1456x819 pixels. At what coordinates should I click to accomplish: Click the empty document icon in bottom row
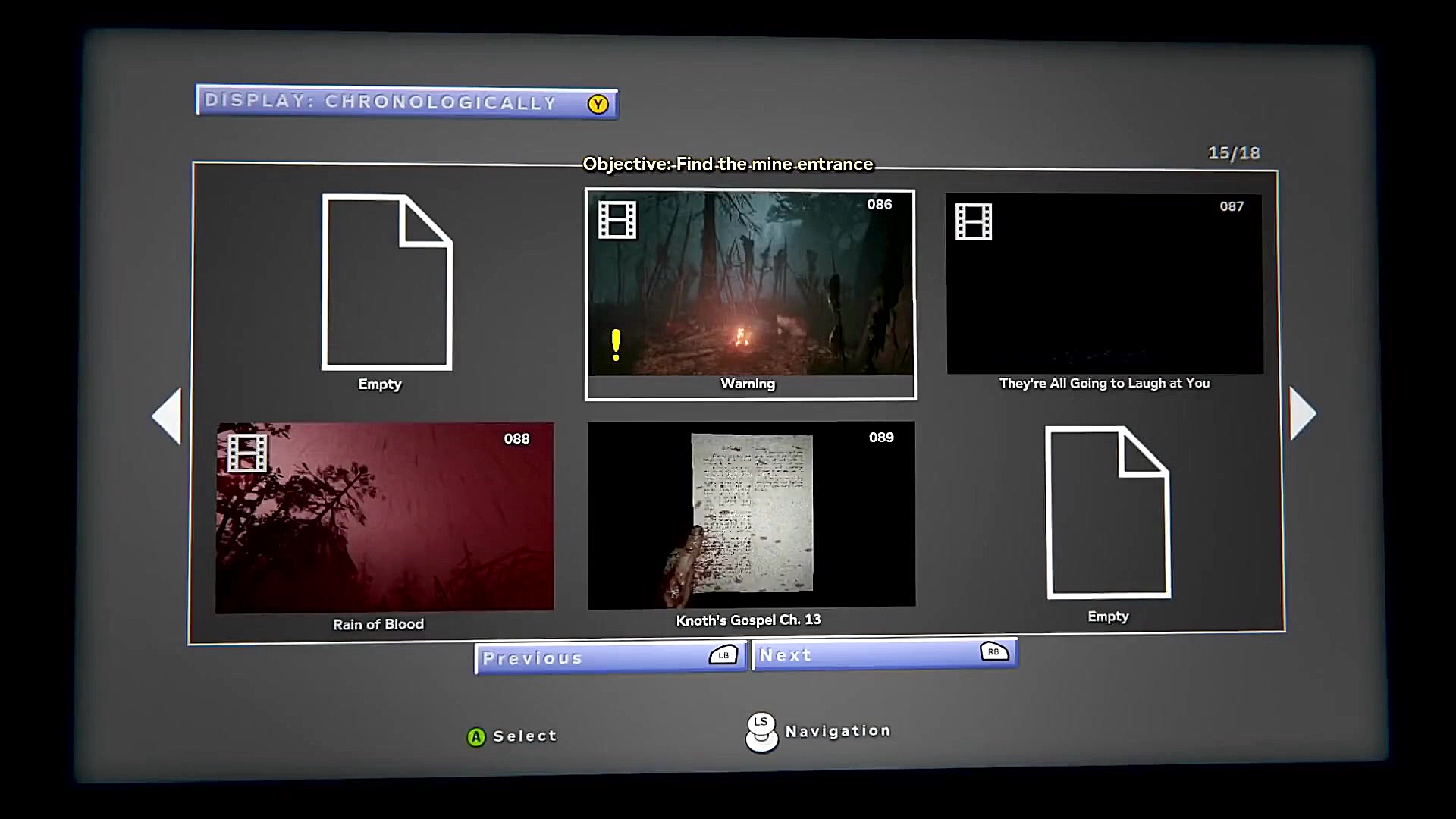tap(1107, 513)
